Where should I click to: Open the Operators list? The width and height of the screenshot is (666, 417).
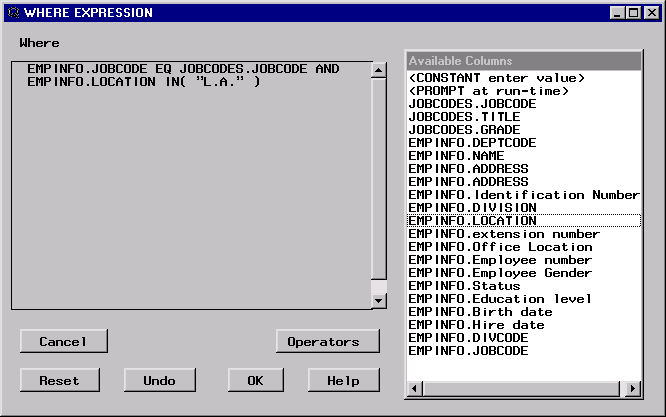(x=327, y=342)
